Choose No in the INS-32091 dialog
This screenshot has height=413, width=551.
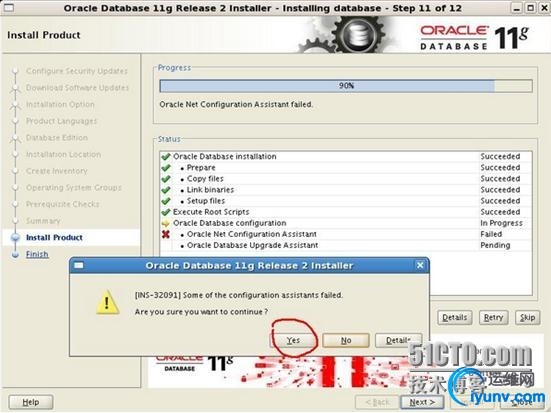[x=346, y=340]
